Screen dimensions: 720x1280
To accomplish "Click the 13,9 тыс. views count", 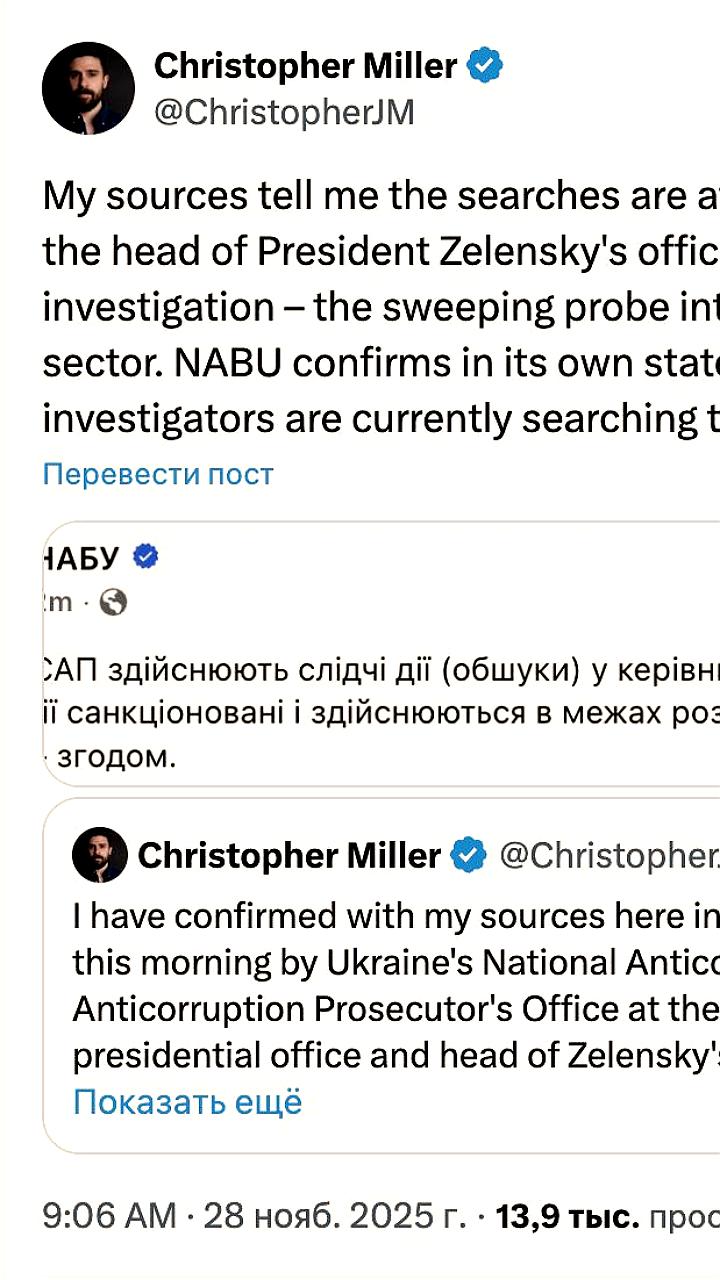I will 567,1216.
